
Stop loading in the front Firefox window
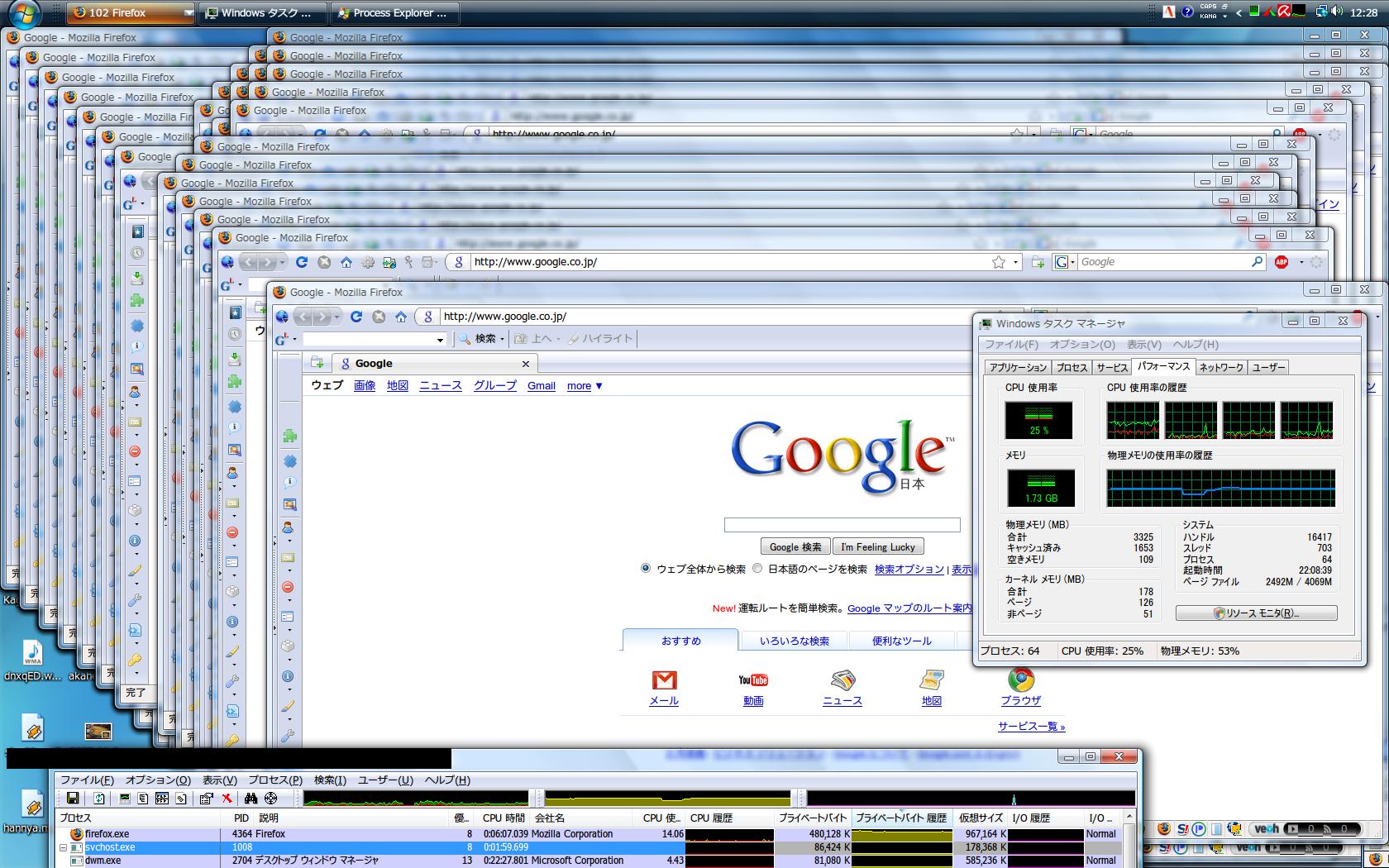click(379, 317)
